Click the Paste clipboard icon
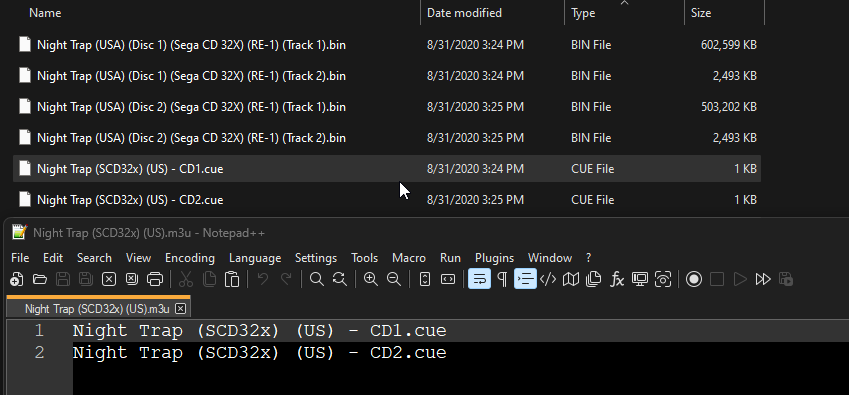 click(232, 279)
